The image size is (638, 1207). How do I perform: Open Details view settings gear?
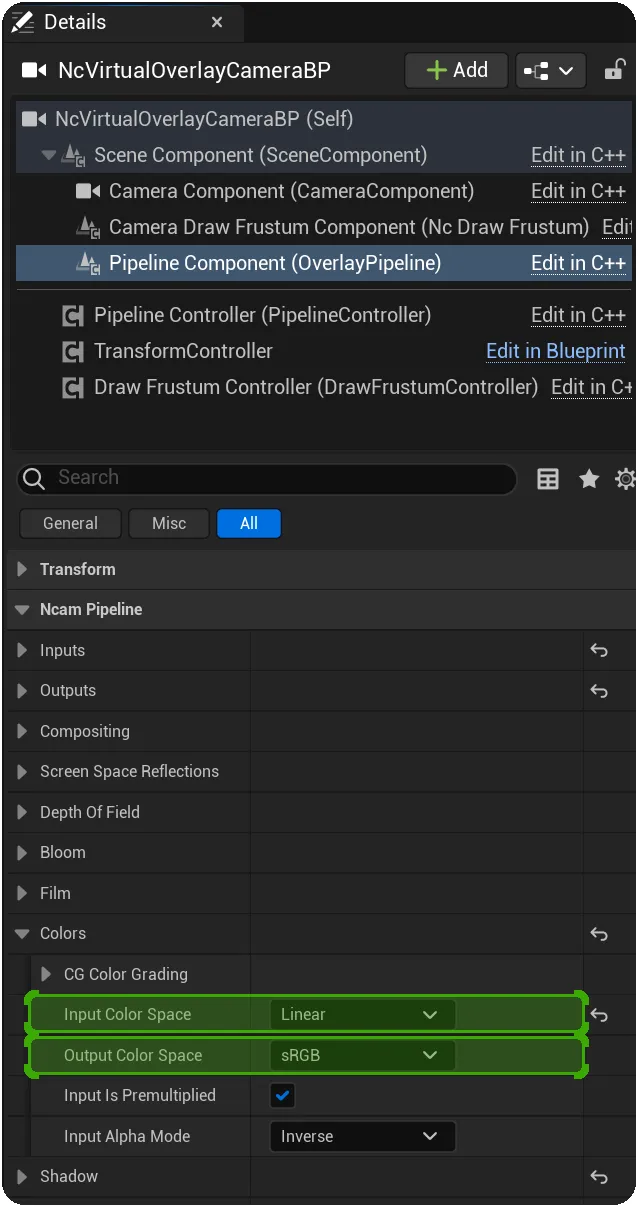[626, 479]
